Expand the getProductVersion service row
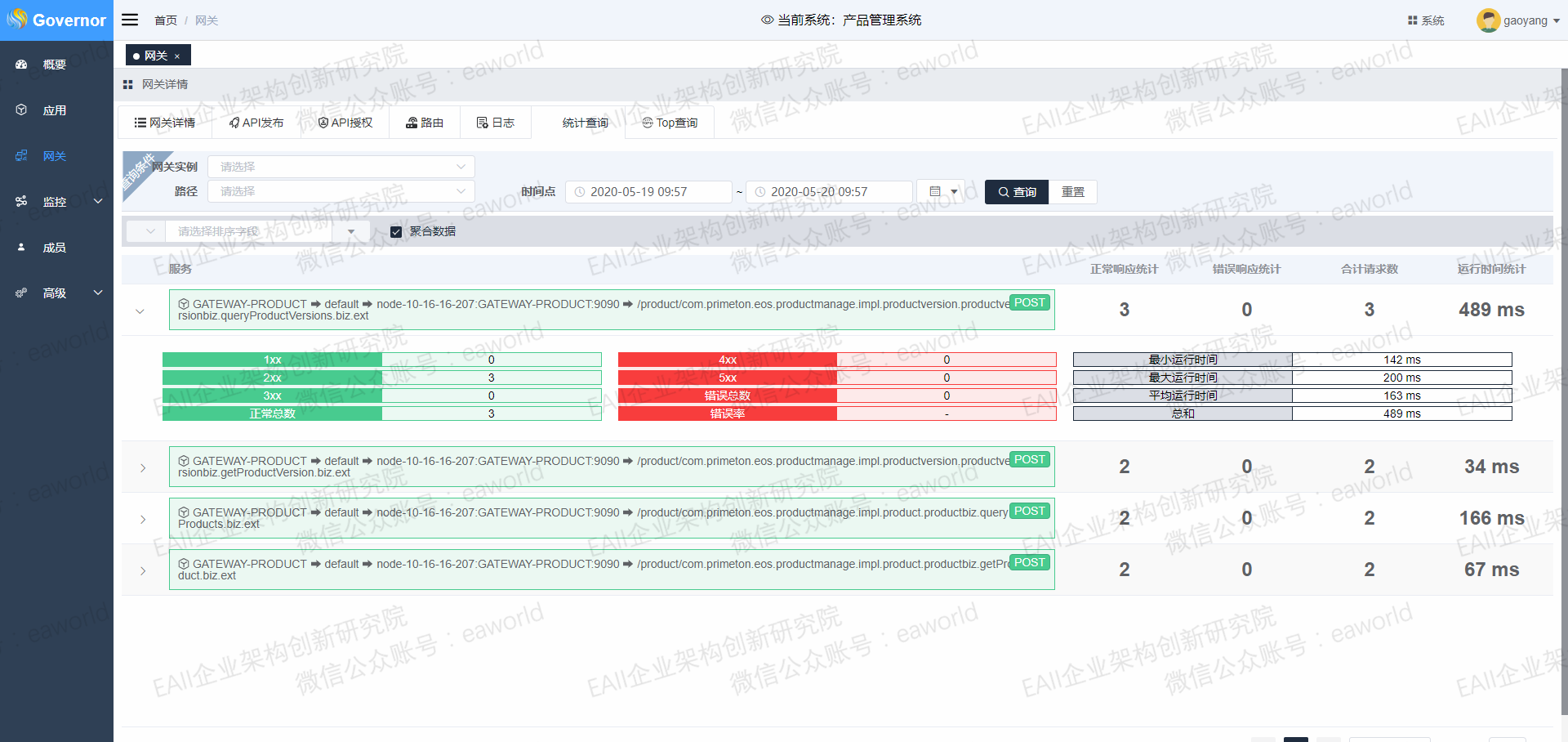 [x=143, y=467]
